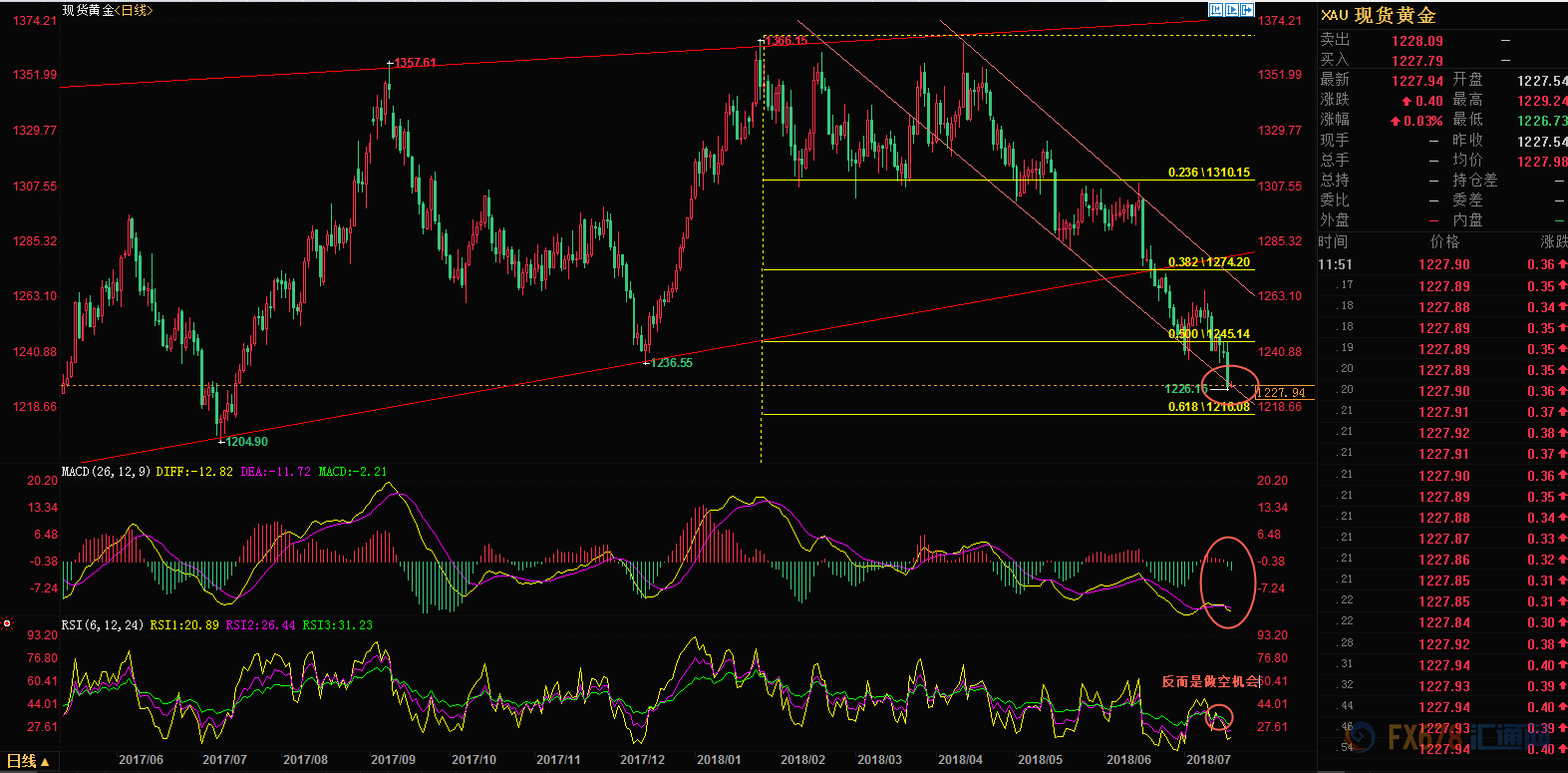
Task: Click the red up arrow beside 0.40 change
Action: coord(1406,101)
